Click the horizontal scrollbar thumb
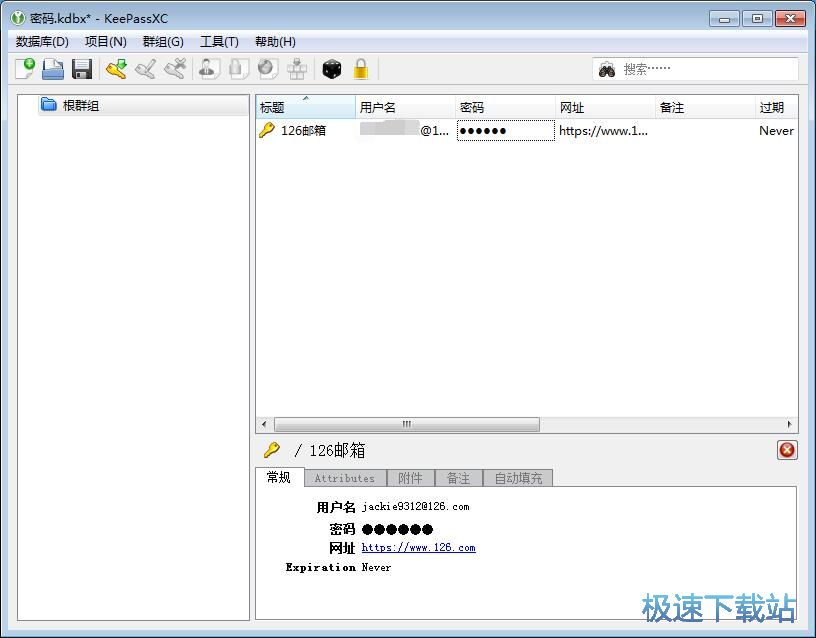The image size is (816, 638). tap(406, 424)
